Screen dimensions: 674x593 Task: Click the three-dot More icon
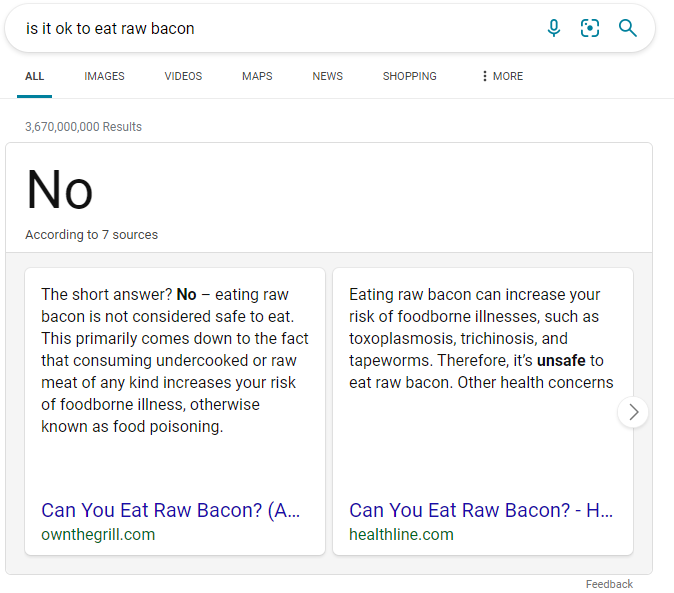tap(485, 76)
